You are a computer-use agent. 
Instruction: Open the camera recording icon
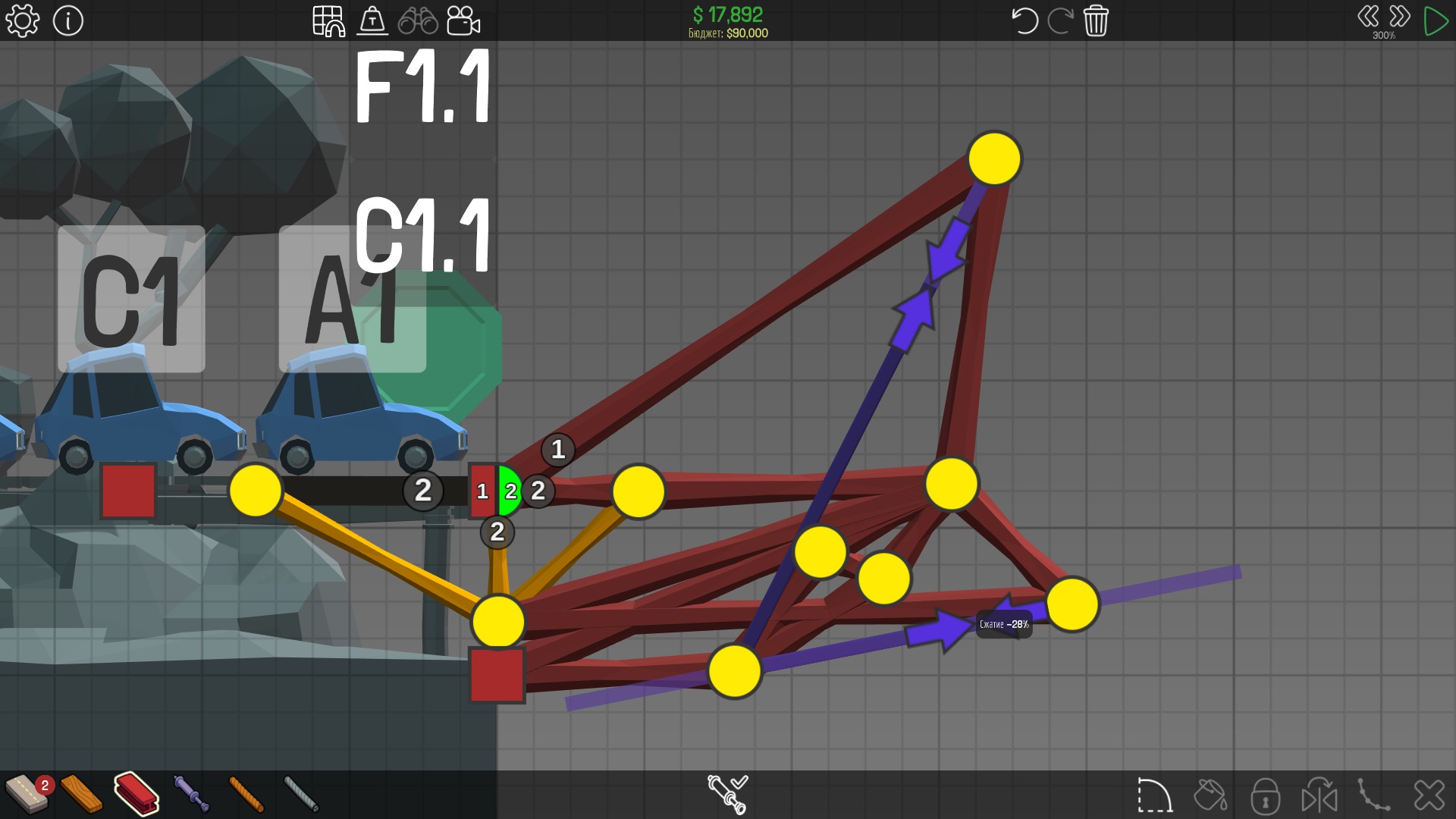pos(463,20)
